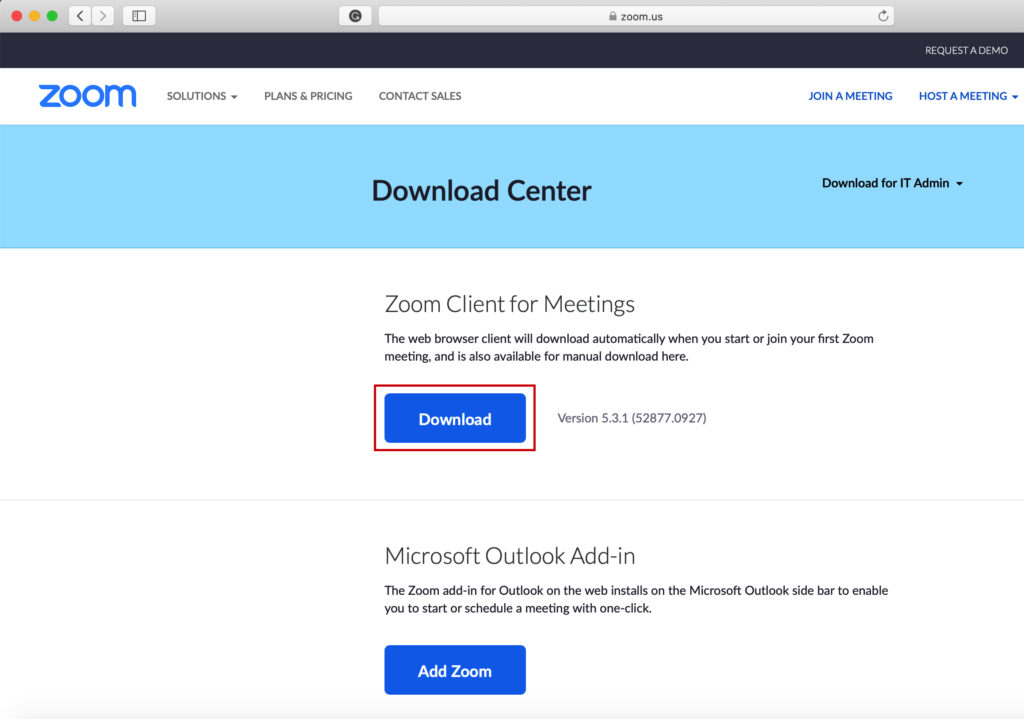
Task: Click the lock icon in address bar
Action: [x=613, y=16]
